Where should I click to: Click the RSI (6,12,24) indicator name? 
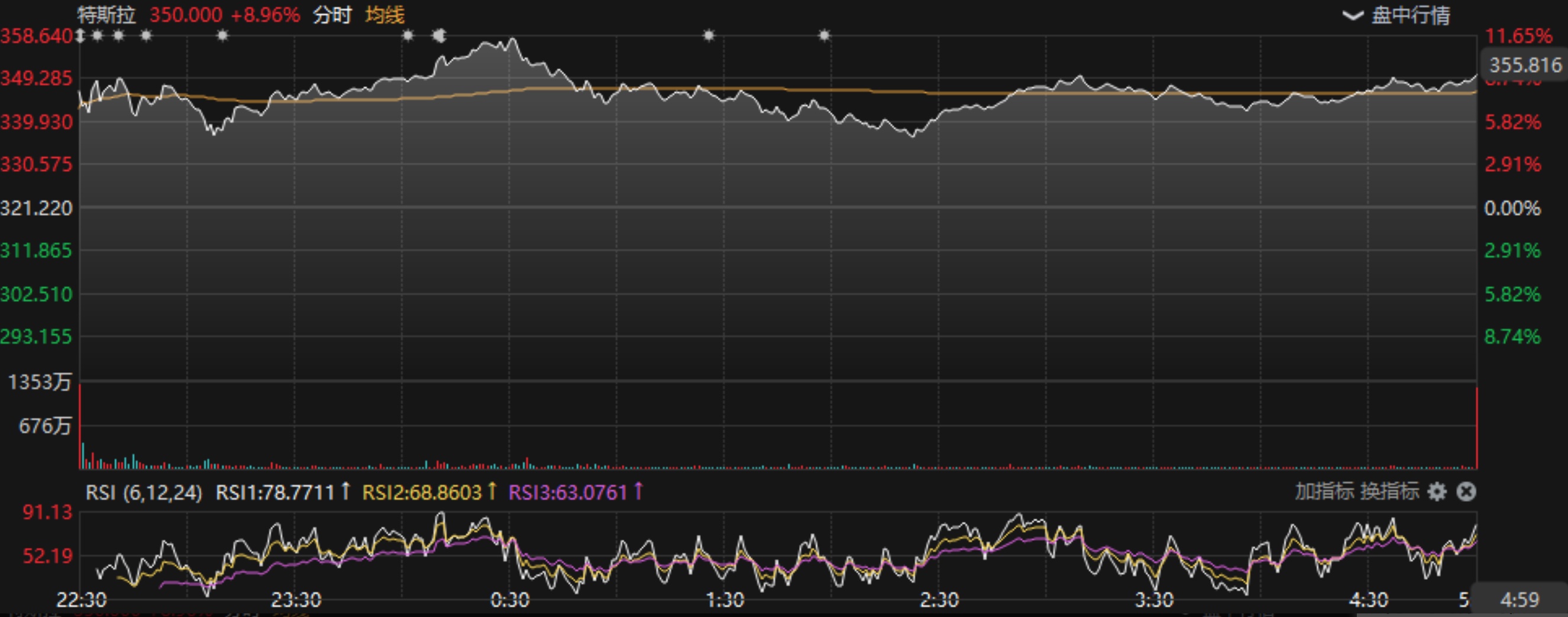pyautogui.click(x=144, y=492)
